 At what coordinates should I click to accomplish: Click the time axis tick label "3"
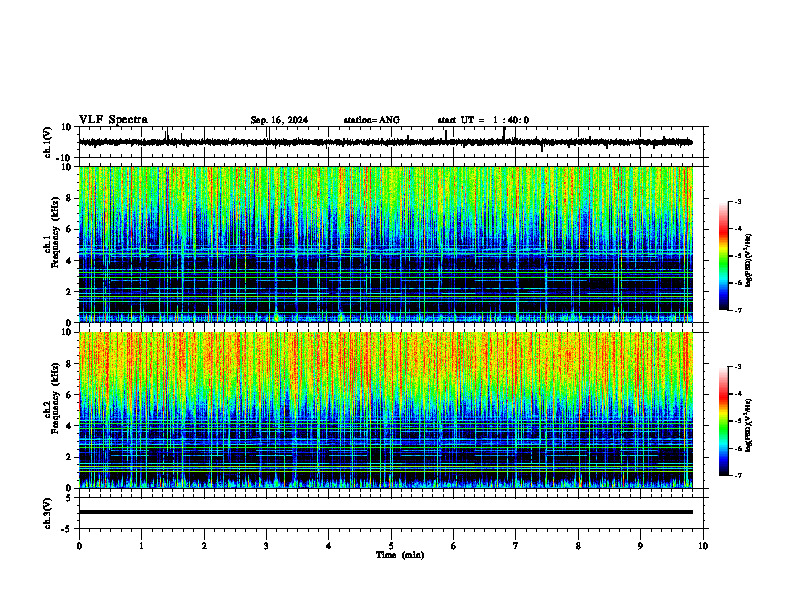(x=266, y=546)
